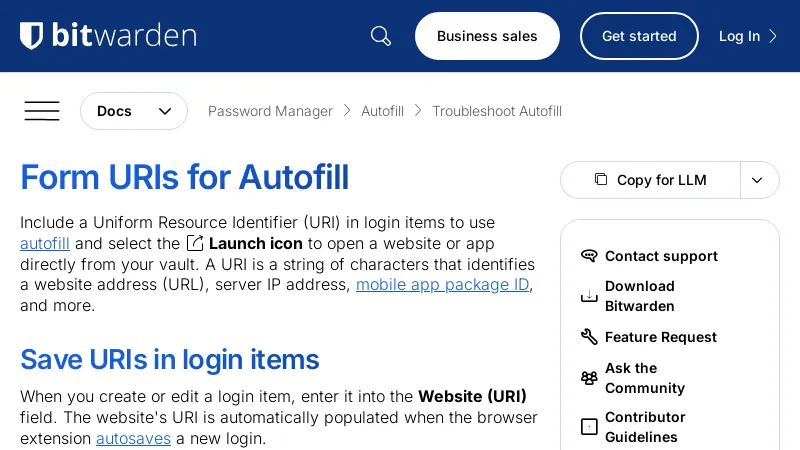Click the Ask the Community icon
Image resolution: width=800 pixels, height=450 pixels.
click(589, 378)
